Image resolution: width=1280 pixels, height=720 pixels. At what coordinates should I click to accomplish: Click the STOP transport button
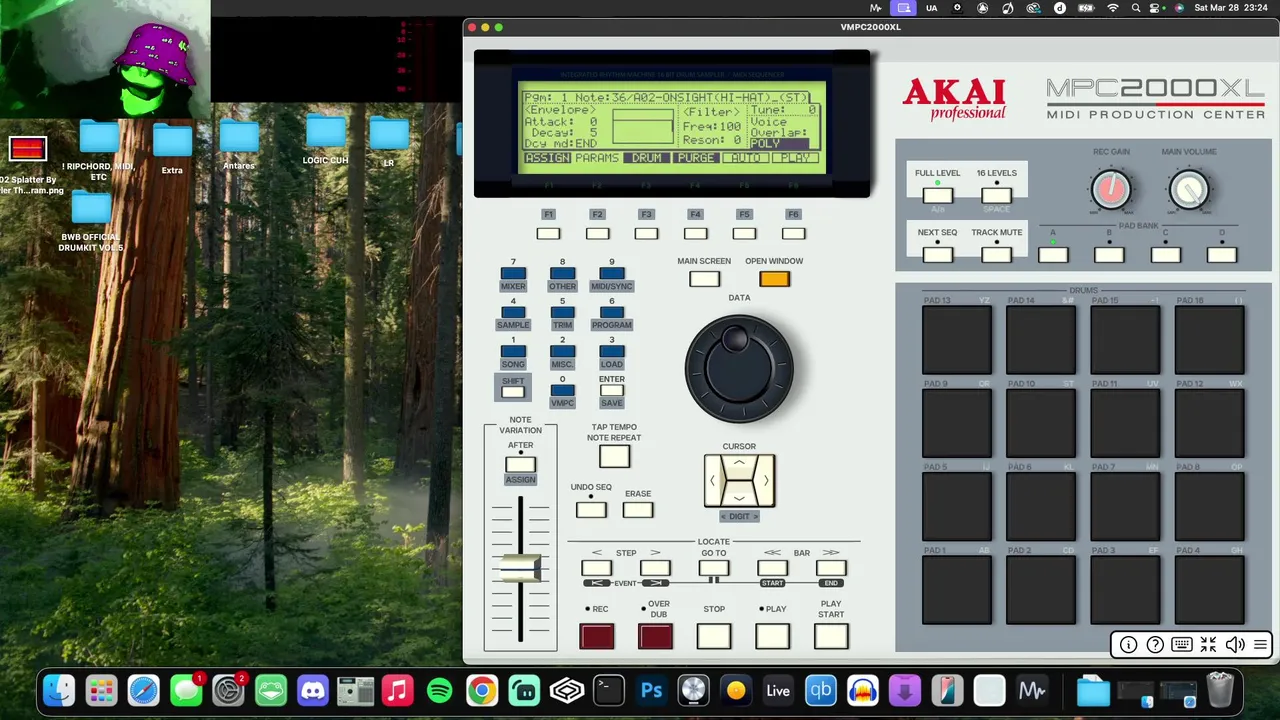(714, 636)
